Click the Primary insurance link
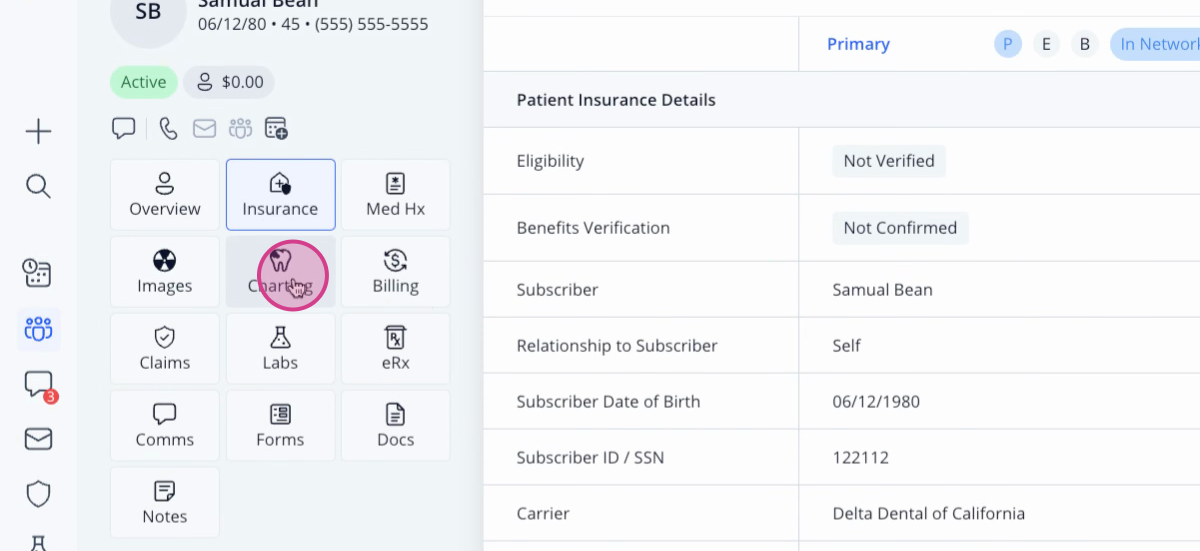Image resolution: width=1200 pixels, height=551 pixels. 858,44
